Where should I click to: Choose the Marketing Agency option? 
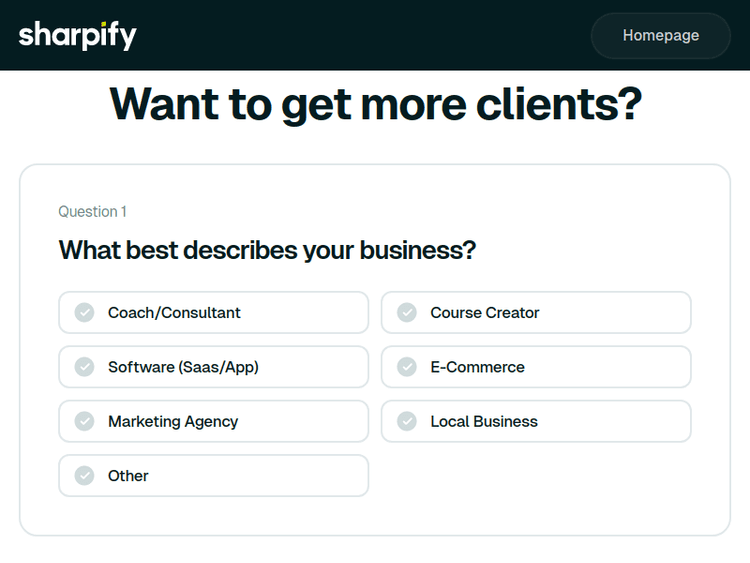tap(213, 422)
